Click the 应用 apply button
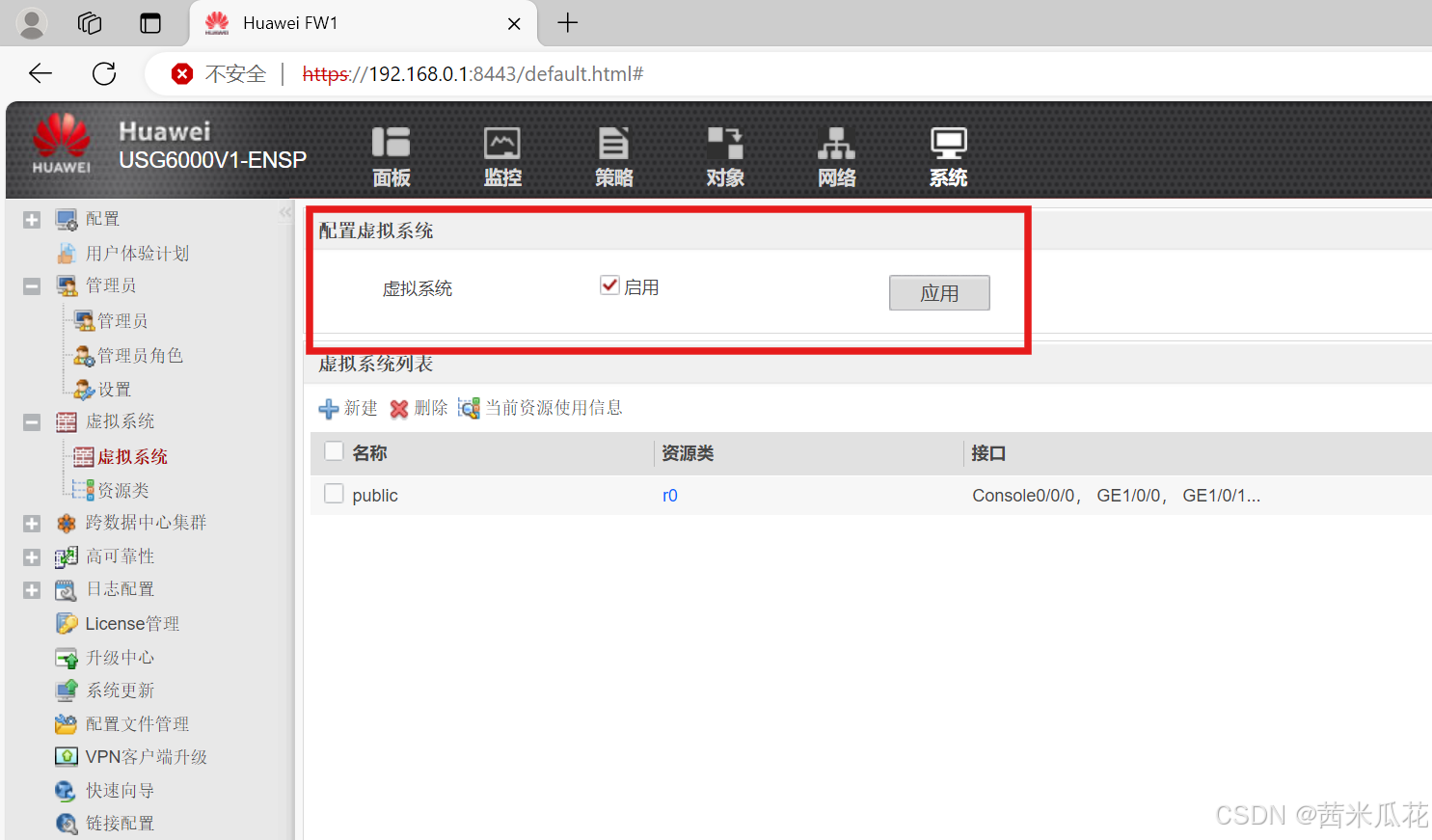This screenshot has width=1432, height=840. 939,293
